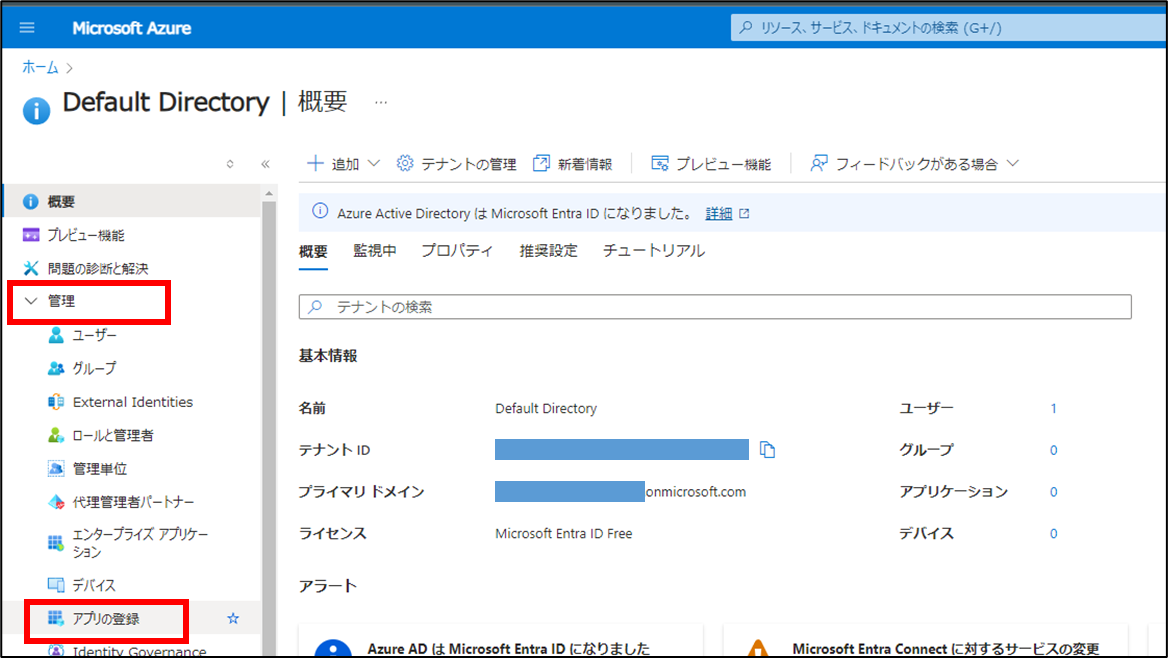This screenshot has height=658, width=1168.
Task: Toggle the favorite star on アプリの登録
Action: click(232, 620)
